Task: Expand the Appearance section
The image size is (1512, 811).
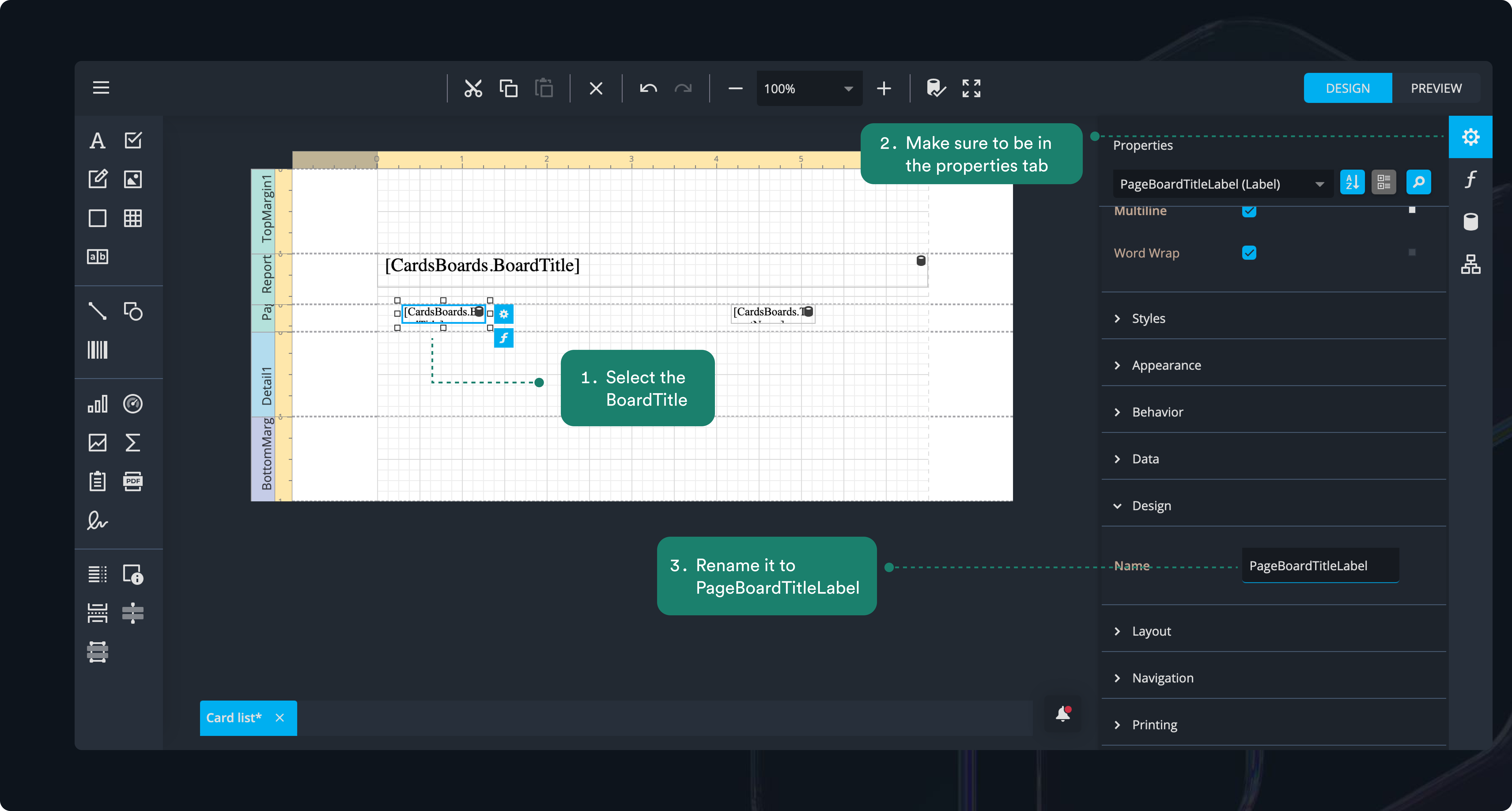Action: pyautogui.click(x=1274, y=365)
